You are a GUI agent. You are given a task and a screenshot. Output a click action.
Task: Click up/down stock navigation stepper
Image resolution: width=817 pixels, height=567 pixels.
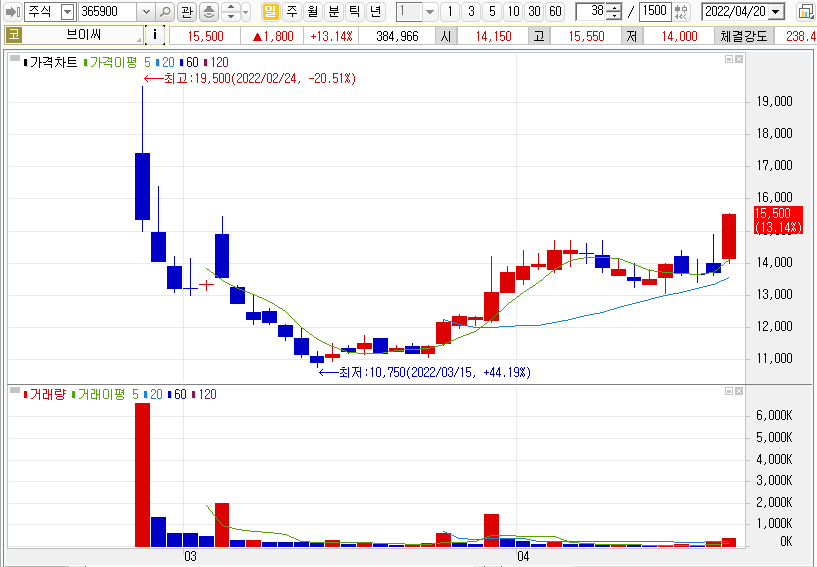tap(231, 11)
